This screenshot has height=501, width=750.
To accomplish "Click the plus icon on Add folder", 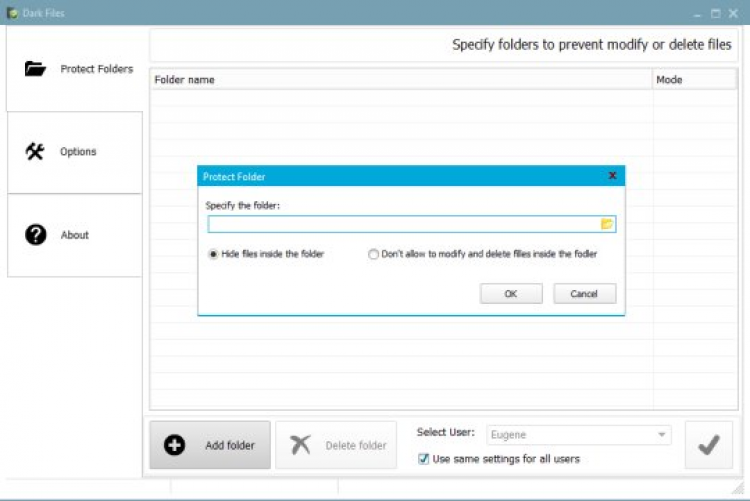I will point(175,445).
